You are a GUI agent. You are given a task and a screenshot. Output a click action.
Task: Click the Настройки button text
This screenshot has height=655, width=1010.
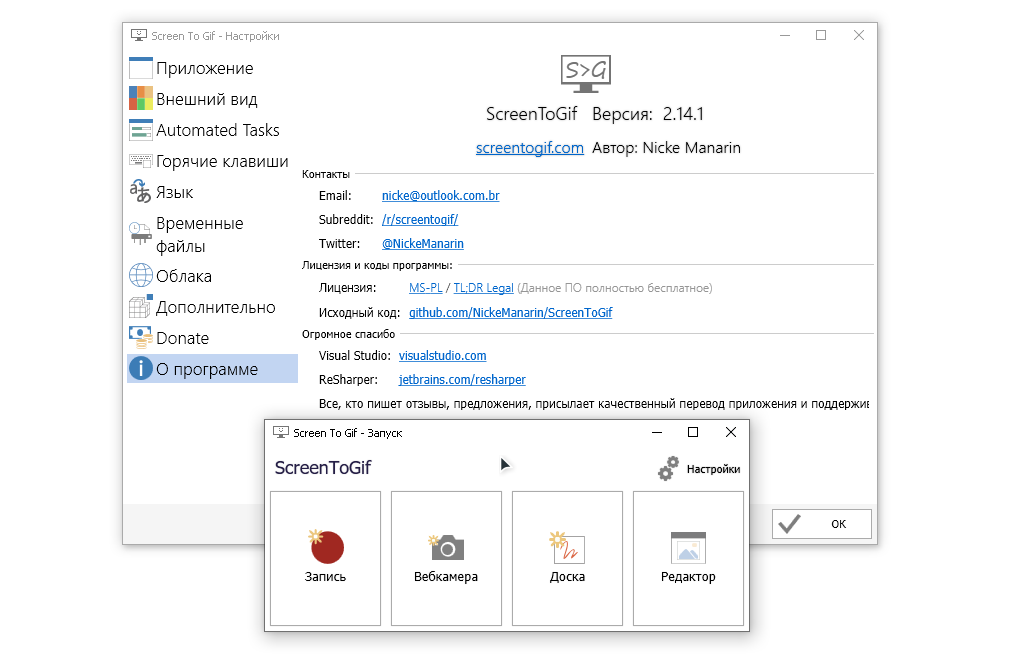(x=713, y=469)
